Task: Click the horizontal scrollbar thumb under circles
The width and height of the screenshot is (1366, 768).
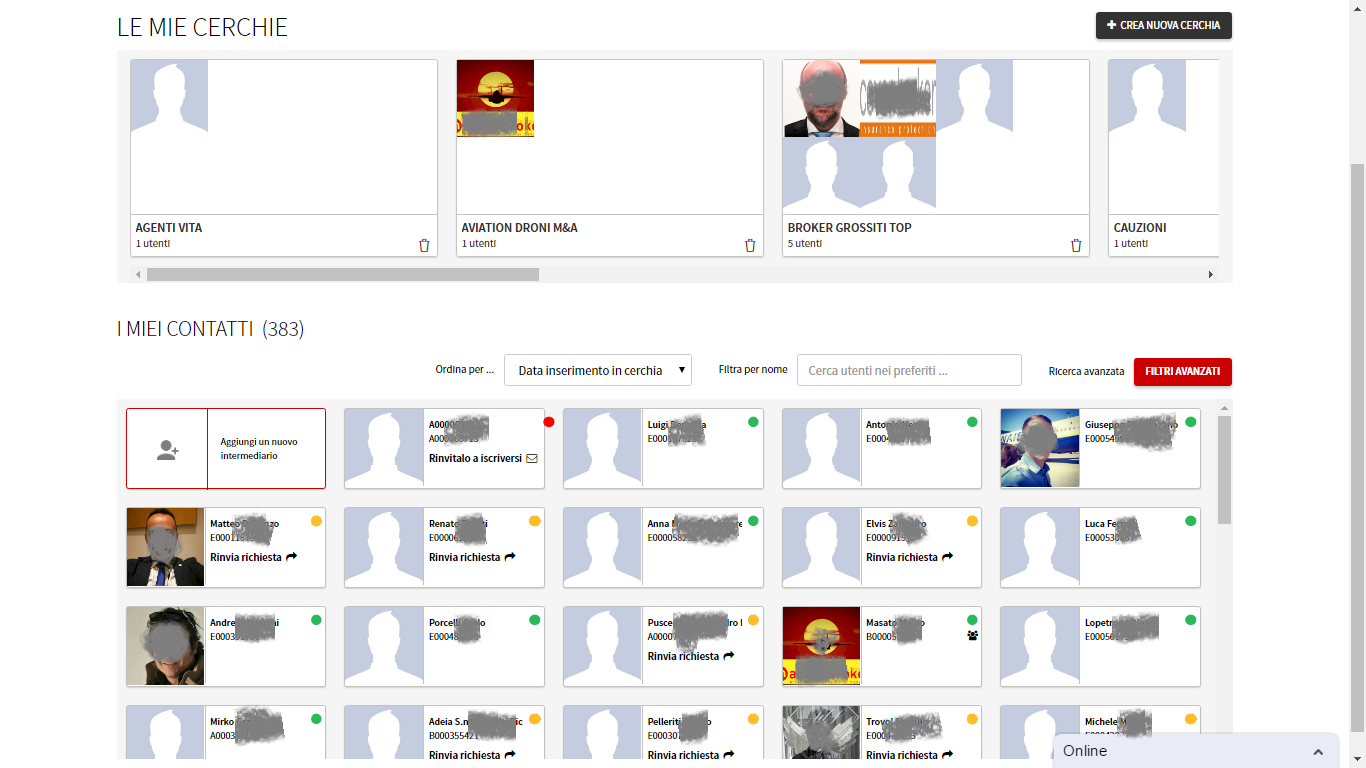Action: click(x=342, y=274)
